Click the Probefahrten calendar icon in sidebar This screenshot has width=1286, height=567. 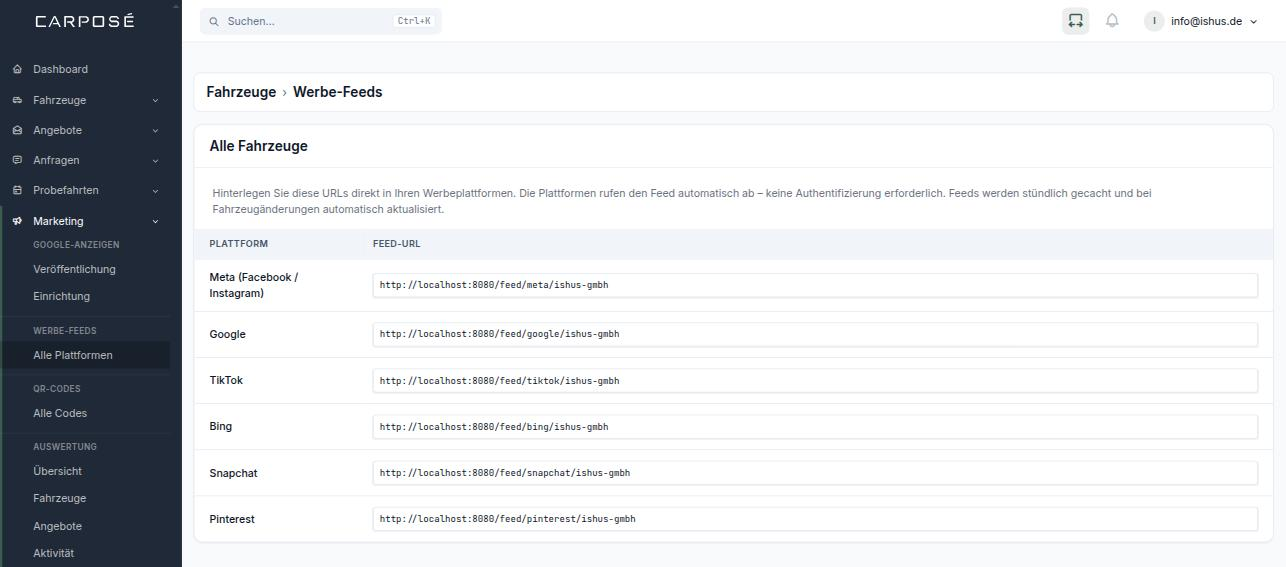click(x=17, y=190)
